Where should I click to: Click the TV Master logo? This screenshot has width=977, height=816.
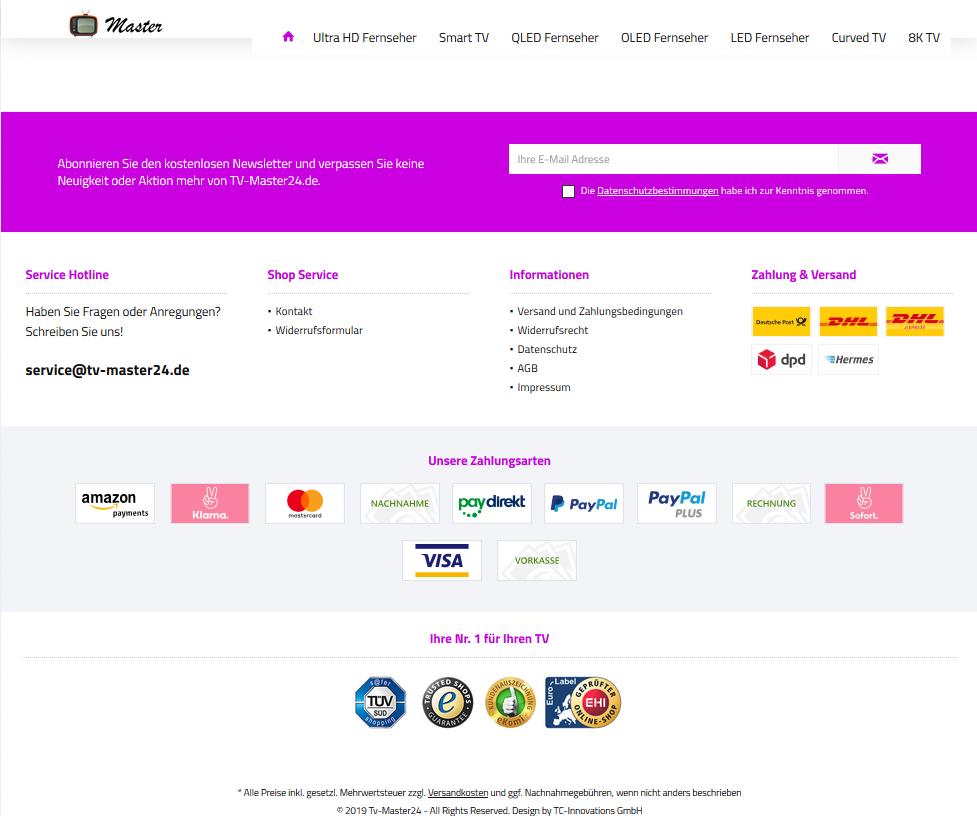click(116, 25)
